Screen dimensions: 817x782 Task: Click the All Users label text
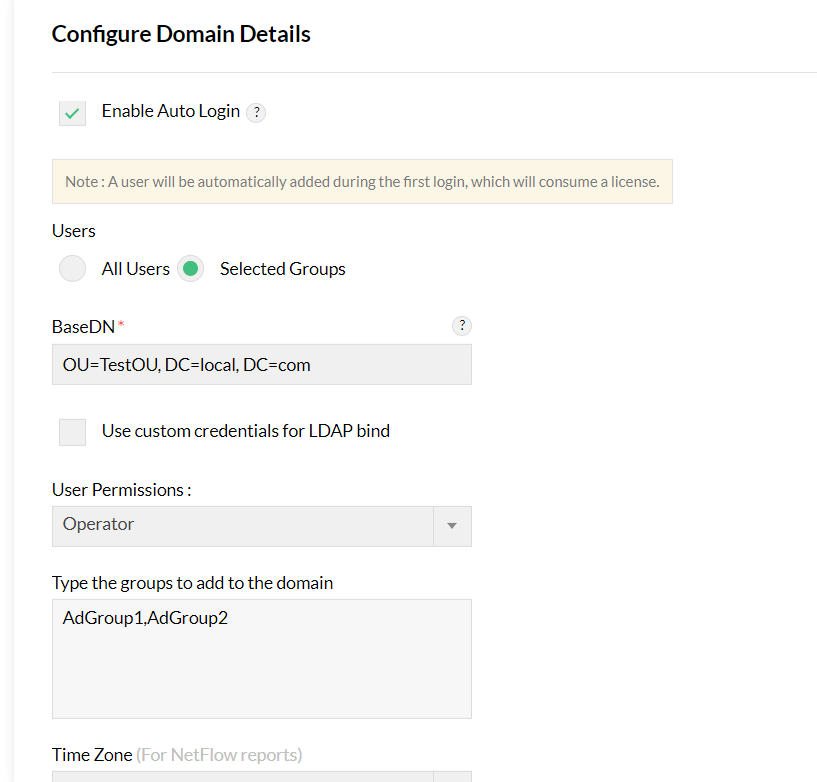point(136,269)
